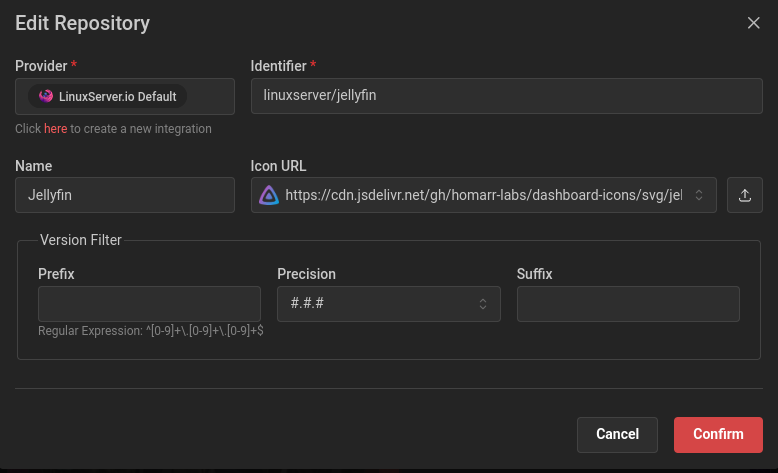Viewport: 778px width, 473px height.
Task: Open the Precision dropdown showing #.#.#
Action: tap(388, 304)
